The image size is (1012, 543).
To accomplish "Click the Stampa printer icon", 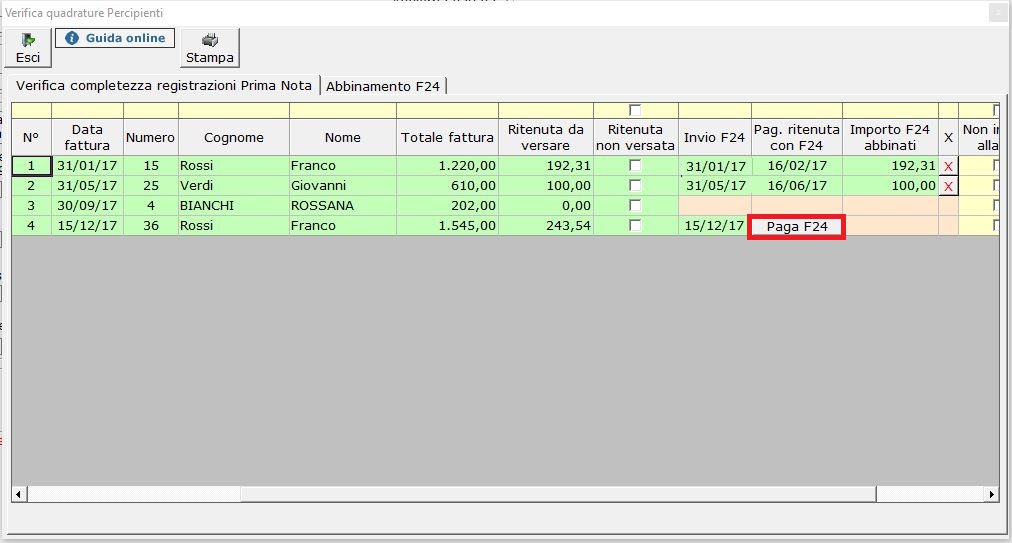I will point(210,47).
